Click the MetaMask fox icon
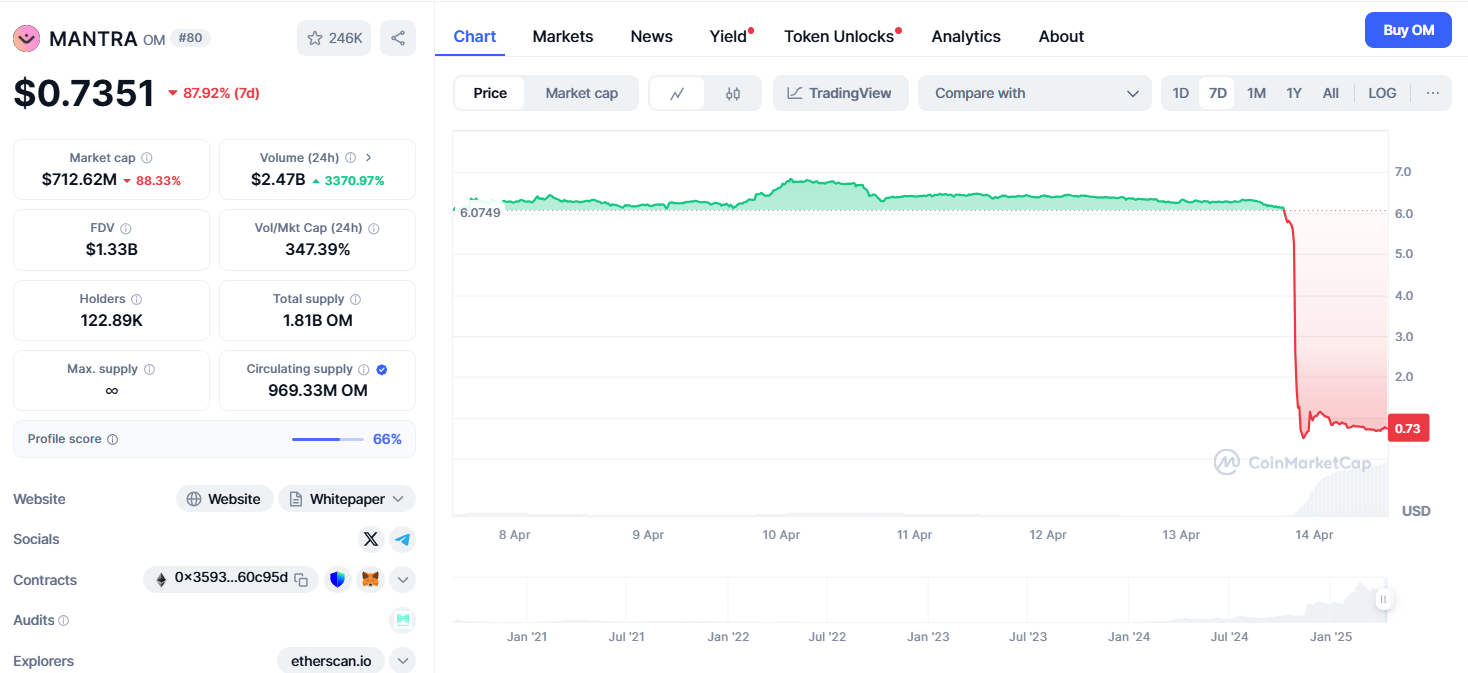This screenshot has width=1468, height=673. pos(371,579)
